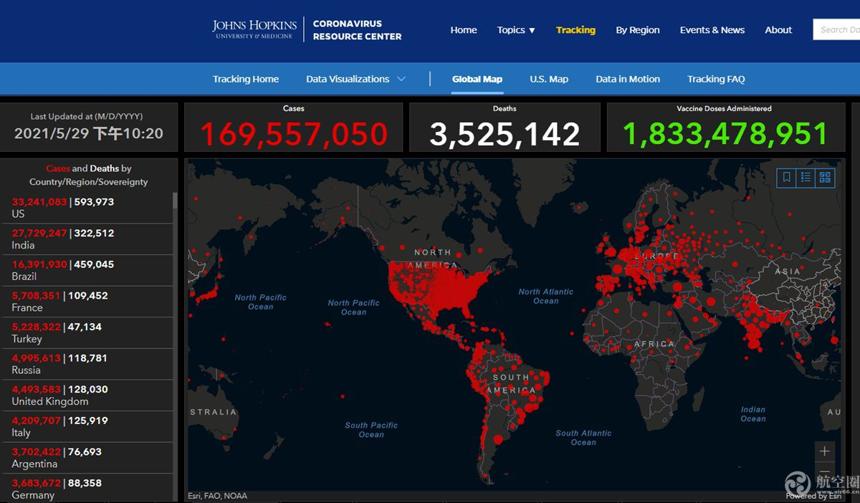This screenshot has height=503, width=860.
Task: Click the North America map label
Action: click(x=433, y=258)
